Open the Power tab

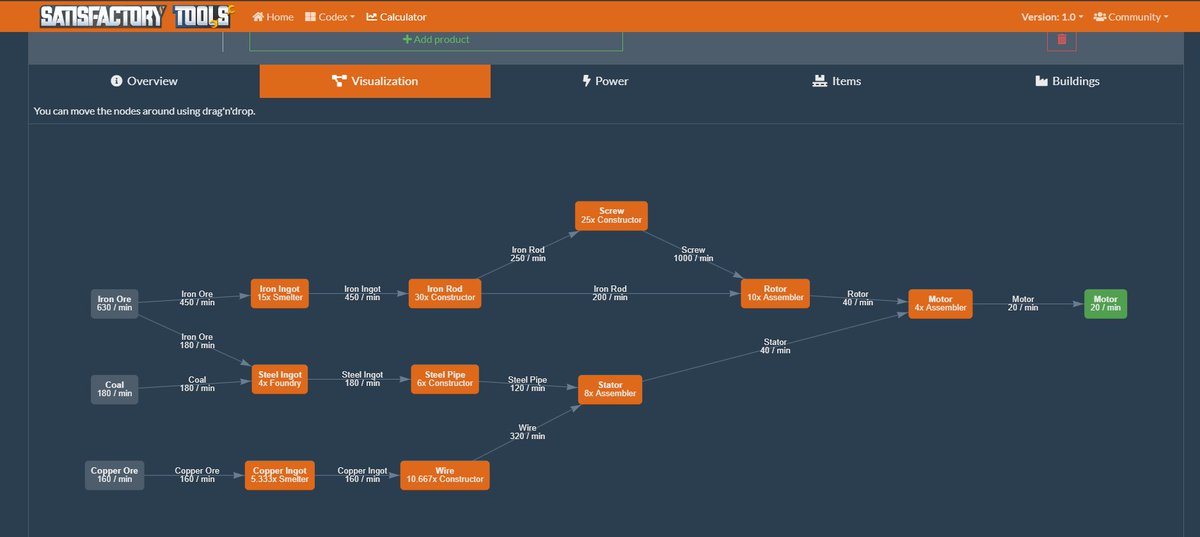point(605,81)
